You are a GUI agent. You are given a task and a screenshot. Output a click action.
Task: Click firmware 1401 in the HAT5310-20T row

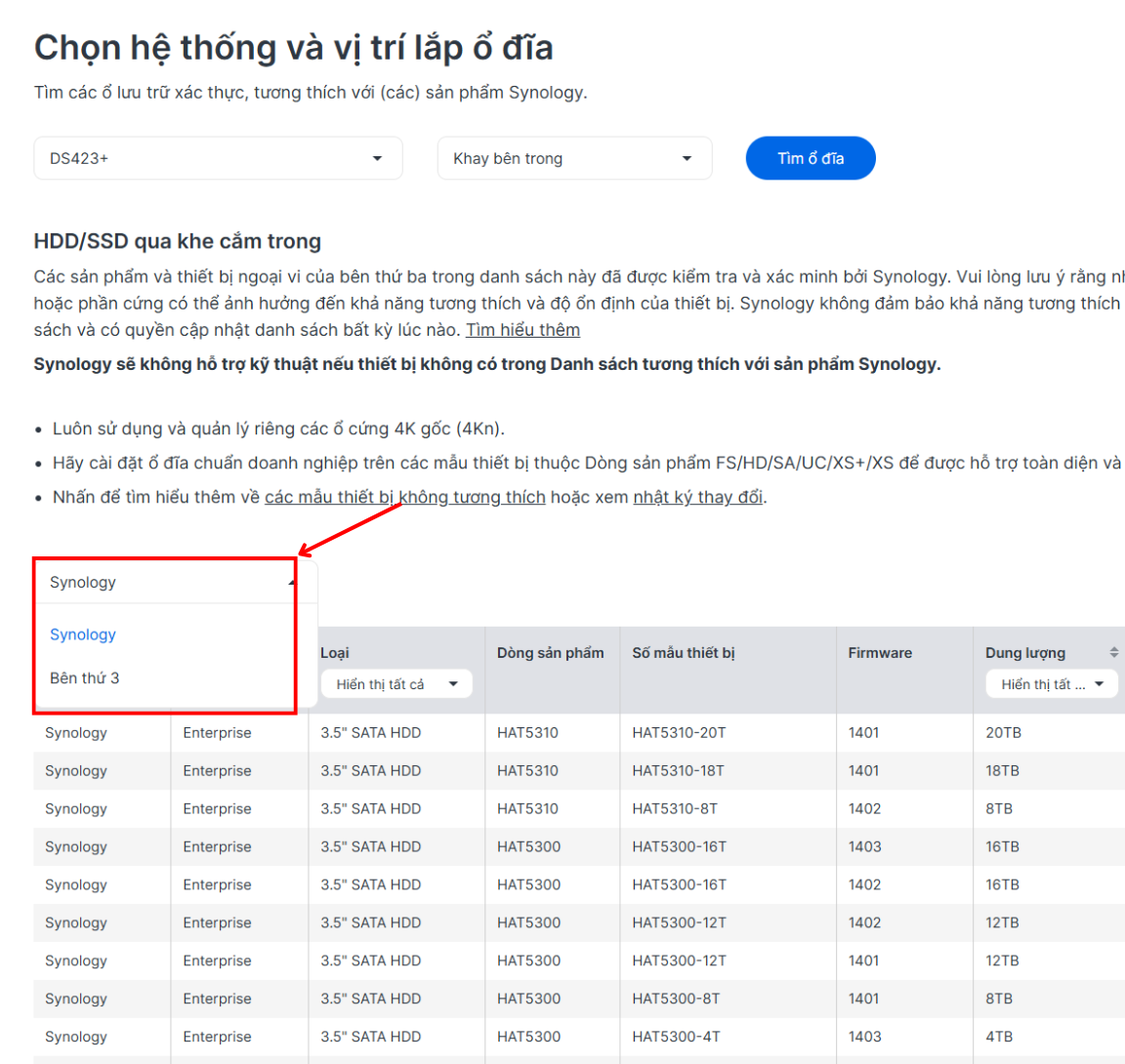tap(863, 733)
